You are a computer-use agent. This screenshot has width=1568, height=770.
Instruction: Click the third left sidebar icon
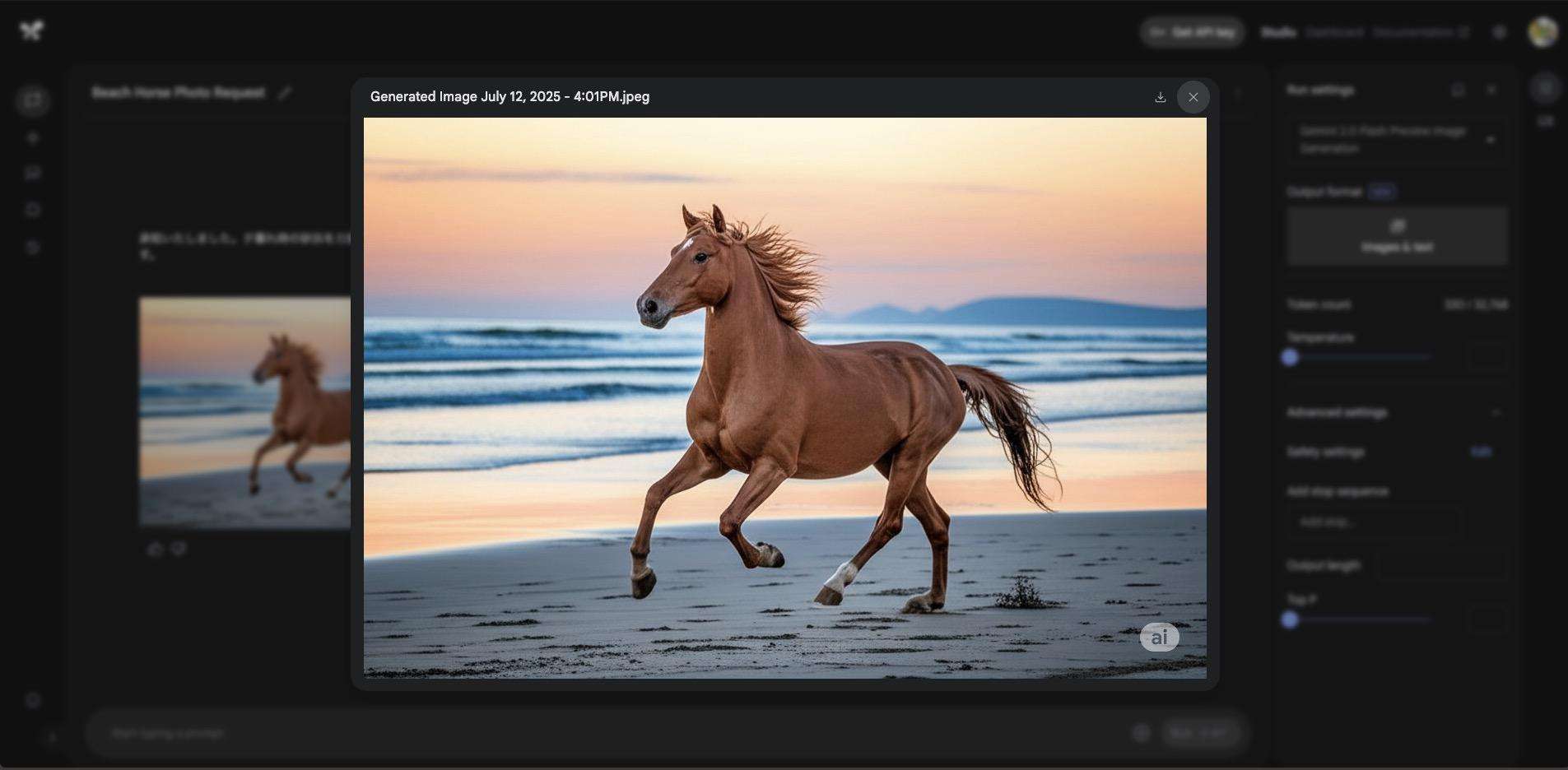click(33, 173)
